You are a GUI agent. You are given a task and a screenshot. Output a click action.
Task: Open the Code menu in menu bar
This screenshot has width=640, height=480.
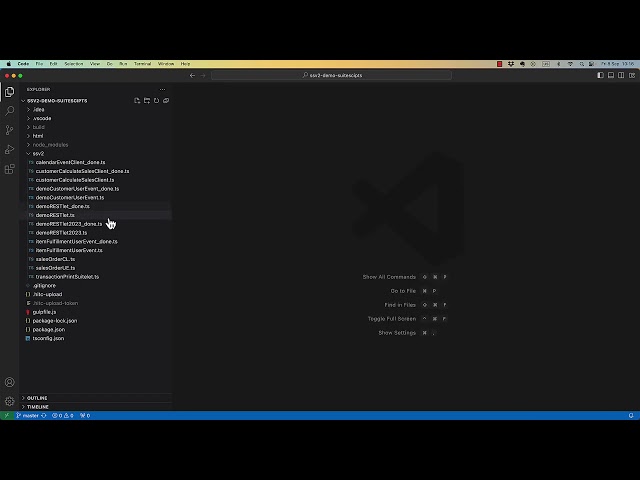23,64
